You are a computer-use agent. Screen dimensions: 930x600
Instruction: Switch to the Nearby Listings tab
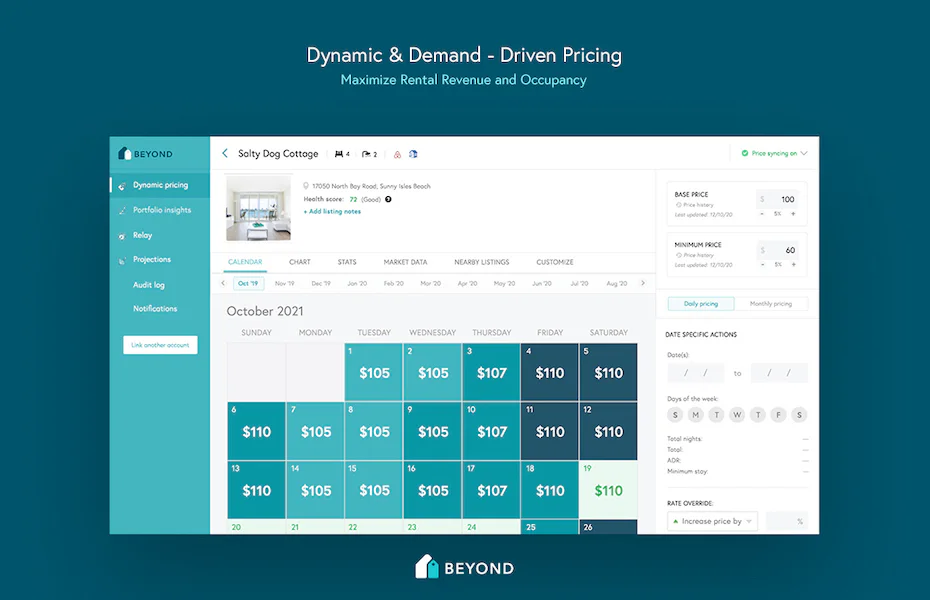(x=482, y=262)
